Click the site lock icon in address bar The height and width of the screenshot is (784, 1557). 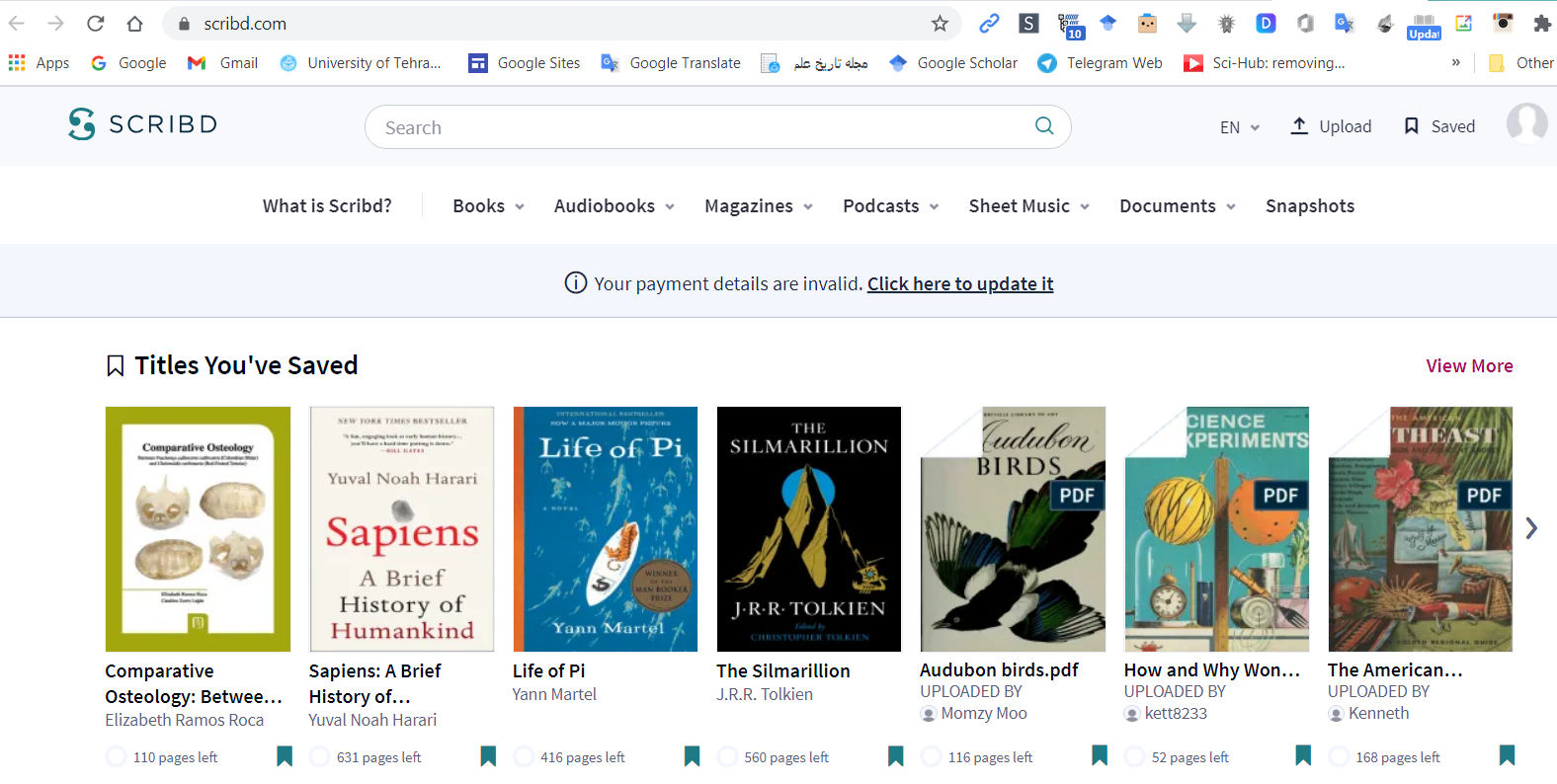[x=183, y=23]
